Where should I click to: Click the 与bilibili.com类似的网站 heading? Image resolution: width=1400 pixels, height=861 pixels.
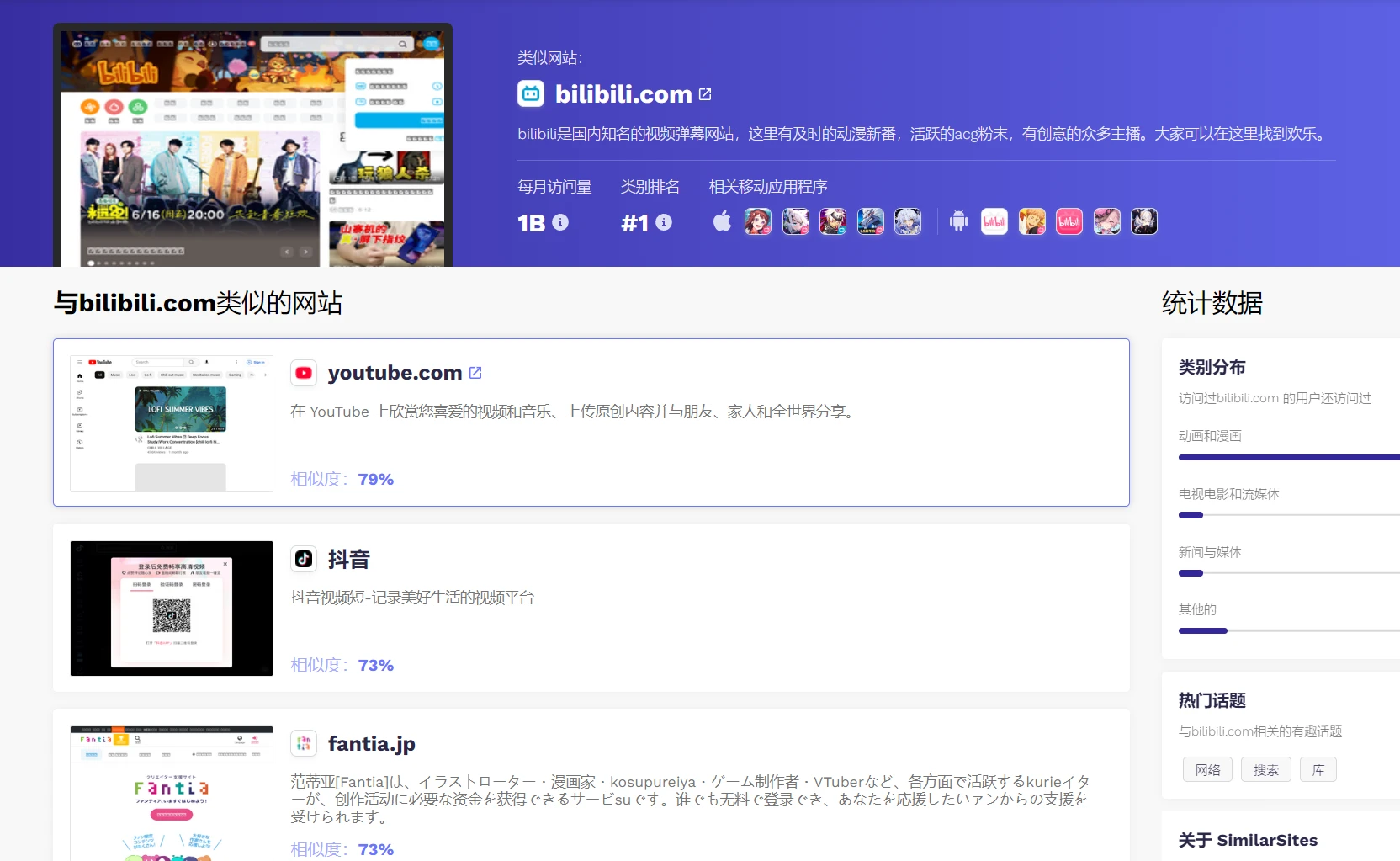coord(198,303)
